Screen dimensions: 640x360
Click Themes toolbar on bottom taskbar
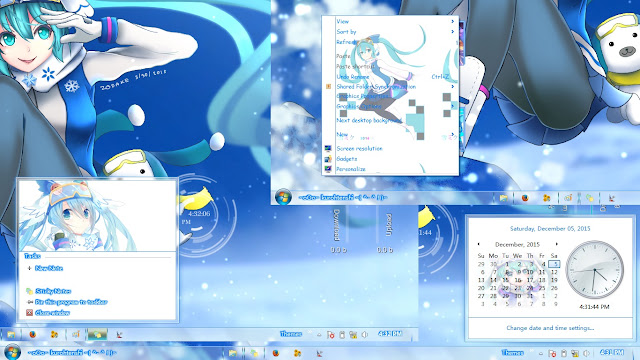point(512,353)
